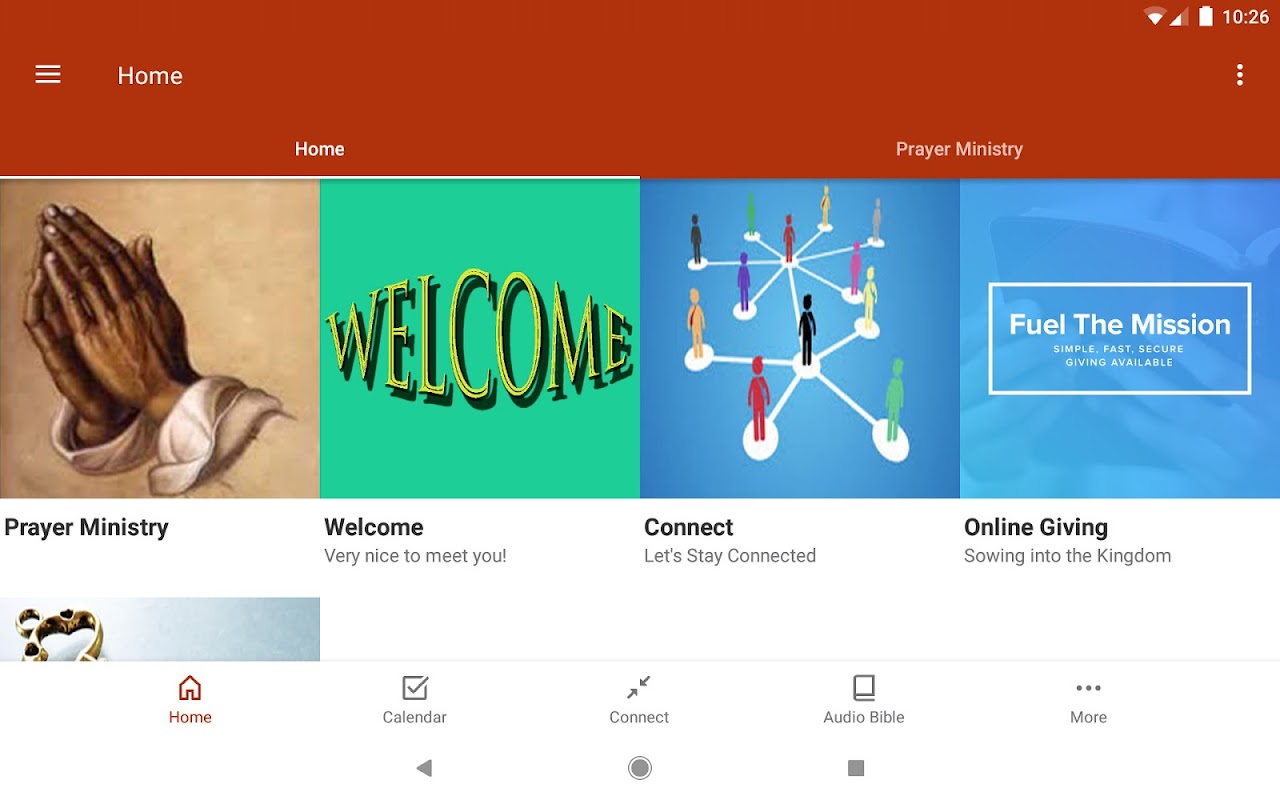Open the praying hands thumbnail

click(x=160, y=339)
